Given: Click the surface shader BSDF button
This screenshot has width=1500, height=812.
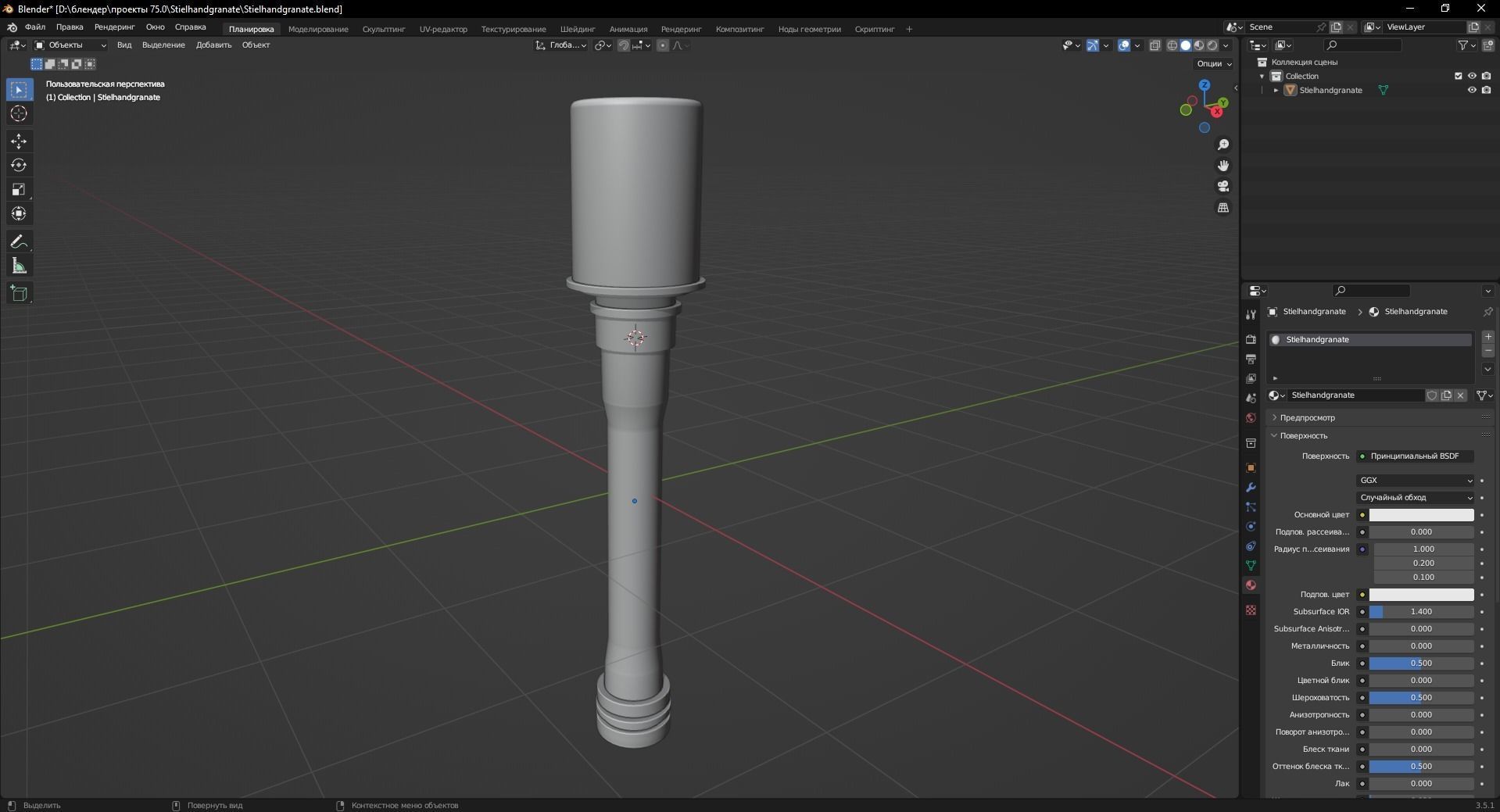Looking at the screenshot, I should 1415,456.
